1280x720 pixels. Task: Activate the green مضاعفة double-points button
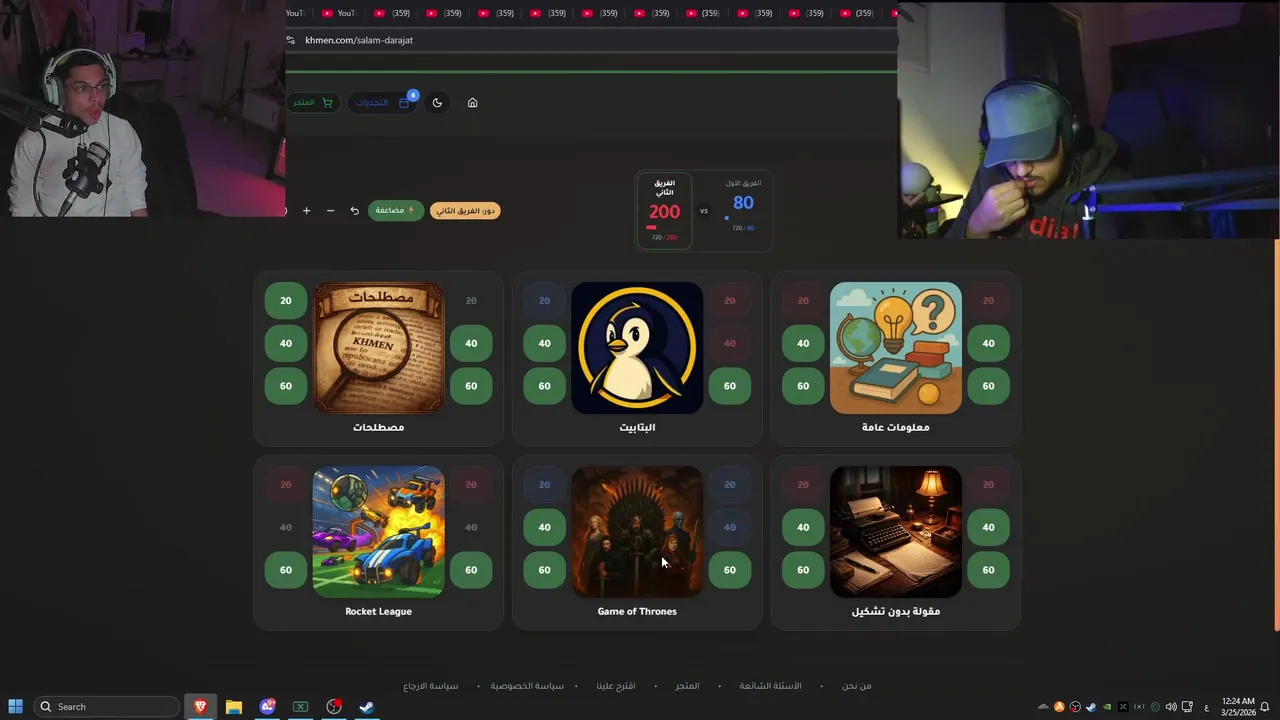[x=395, y=210]
